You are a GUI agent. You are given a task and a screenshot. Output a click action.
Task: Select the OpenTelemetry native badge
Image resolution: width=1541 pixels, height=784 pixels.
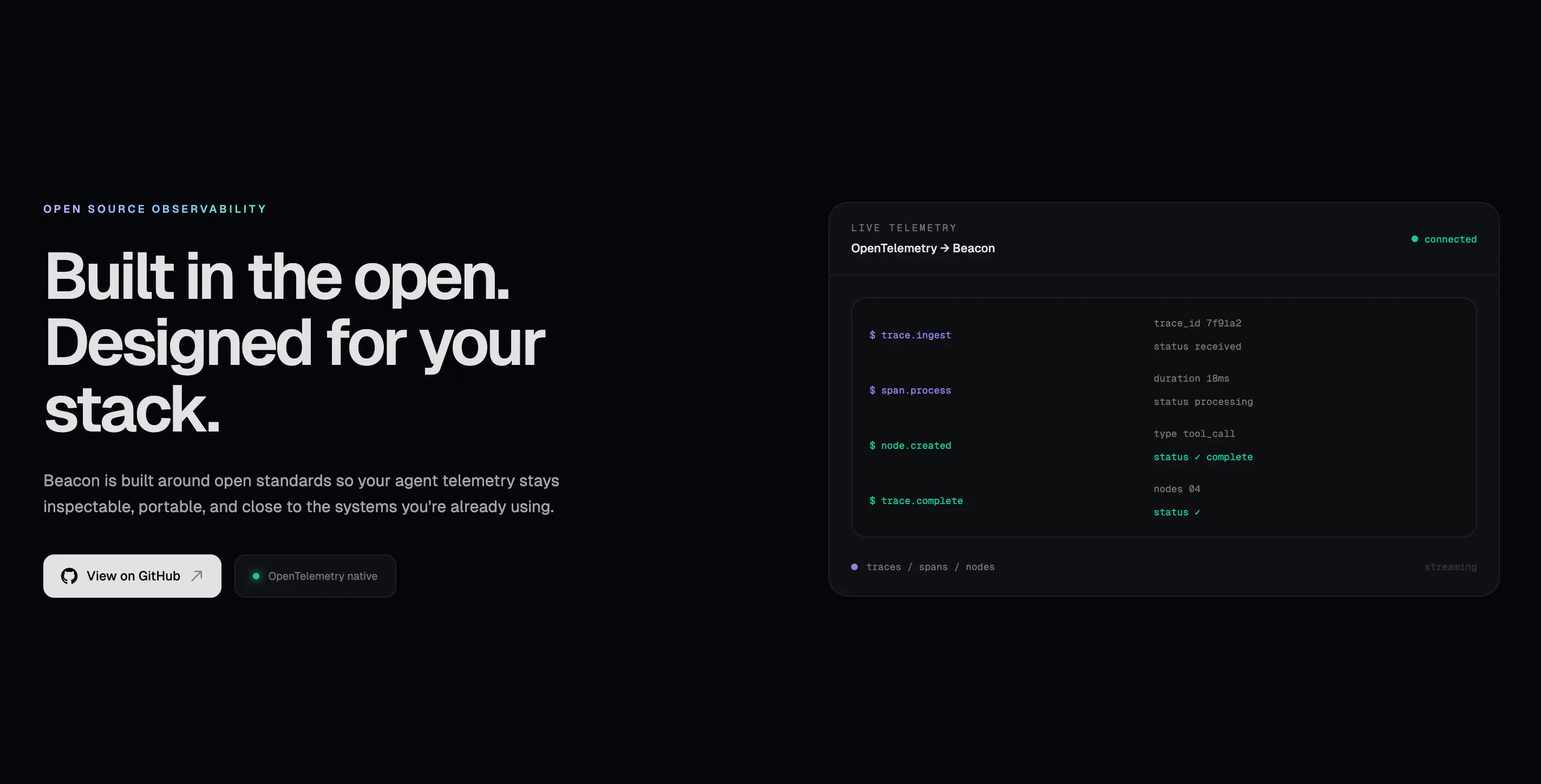315,576
